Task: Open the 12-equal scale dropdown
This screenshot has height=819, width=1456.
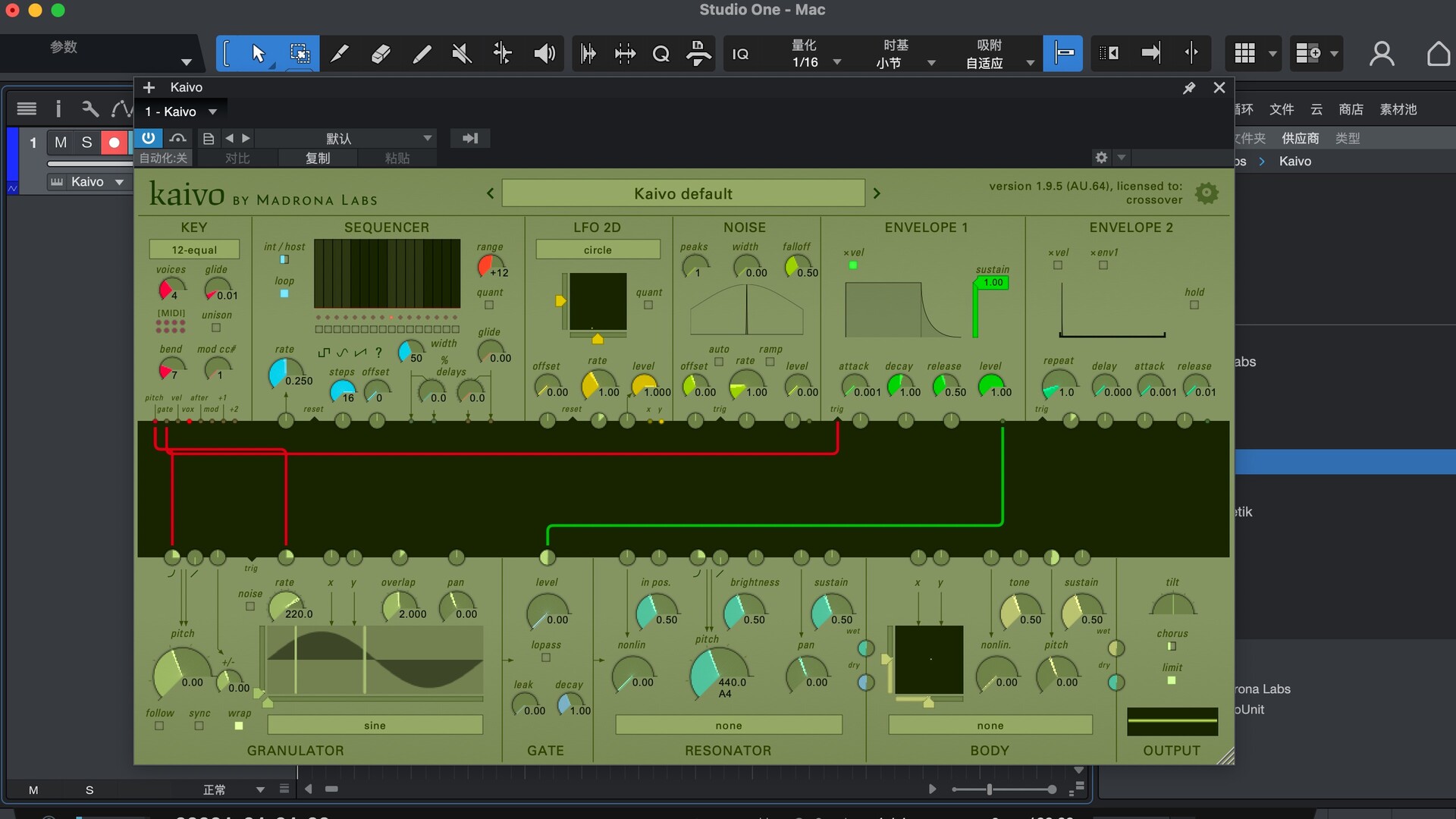Action: [194, 249]
